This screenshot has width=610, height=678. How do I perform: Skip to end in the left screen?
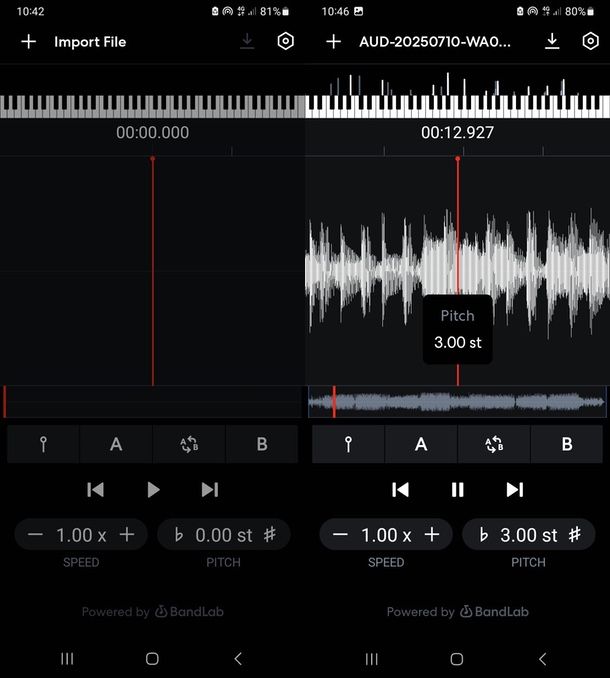coord(210,490)
